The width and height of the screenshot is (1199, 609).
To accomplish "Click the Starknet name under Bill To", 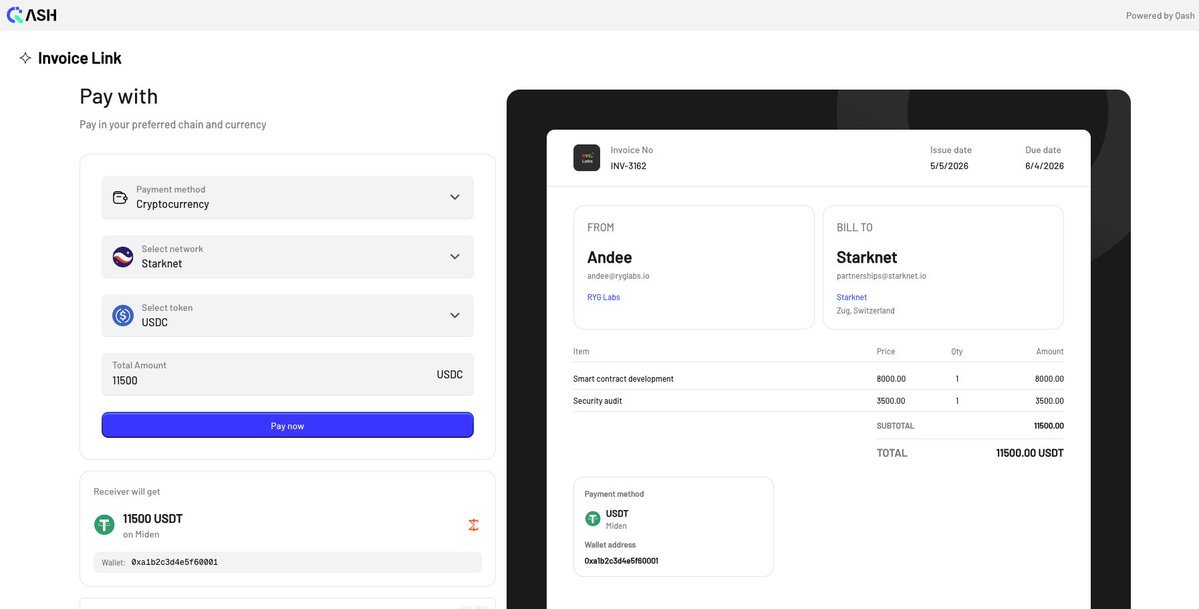I will click(867, 257).
